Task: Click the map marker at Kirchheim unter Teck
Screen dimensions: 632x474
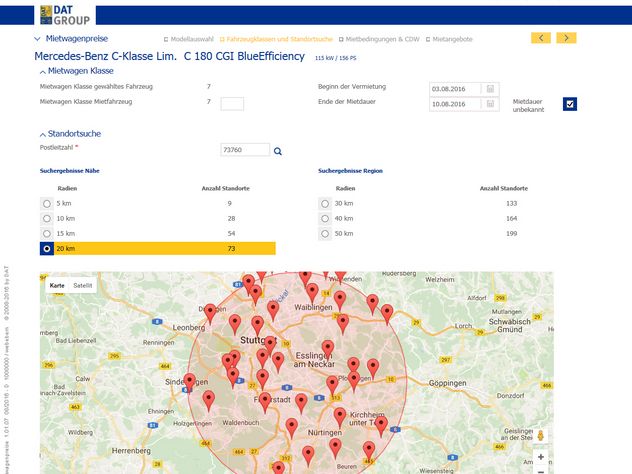Action: click(381, 425)
